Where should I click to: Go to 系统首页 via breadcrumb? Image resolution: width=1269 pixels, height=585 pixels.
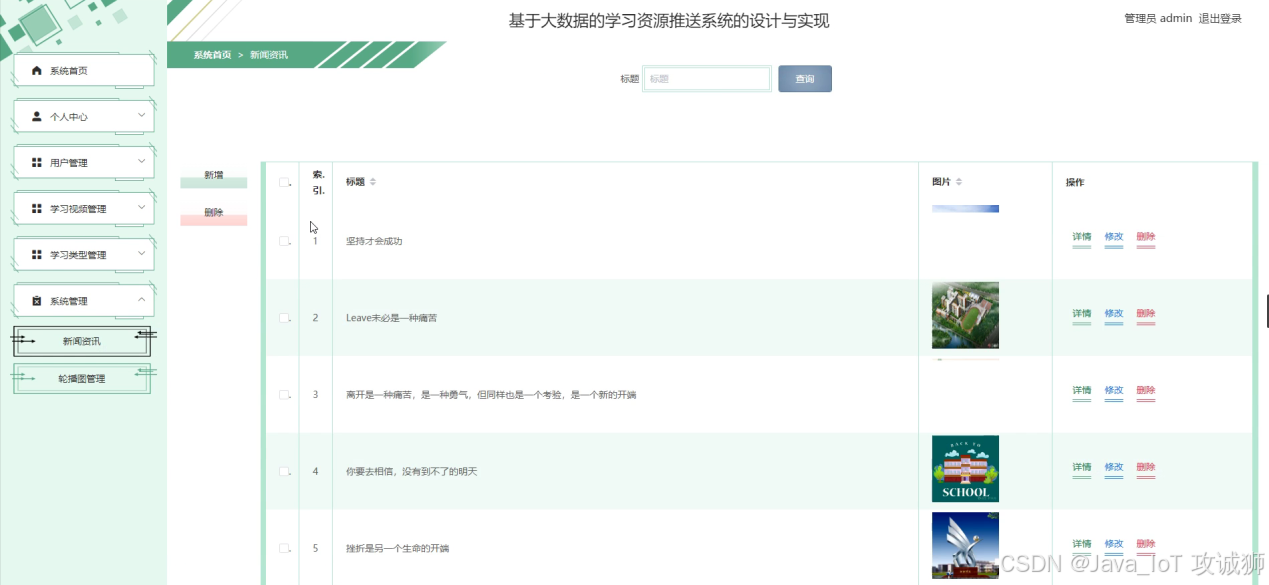point(212,55)
